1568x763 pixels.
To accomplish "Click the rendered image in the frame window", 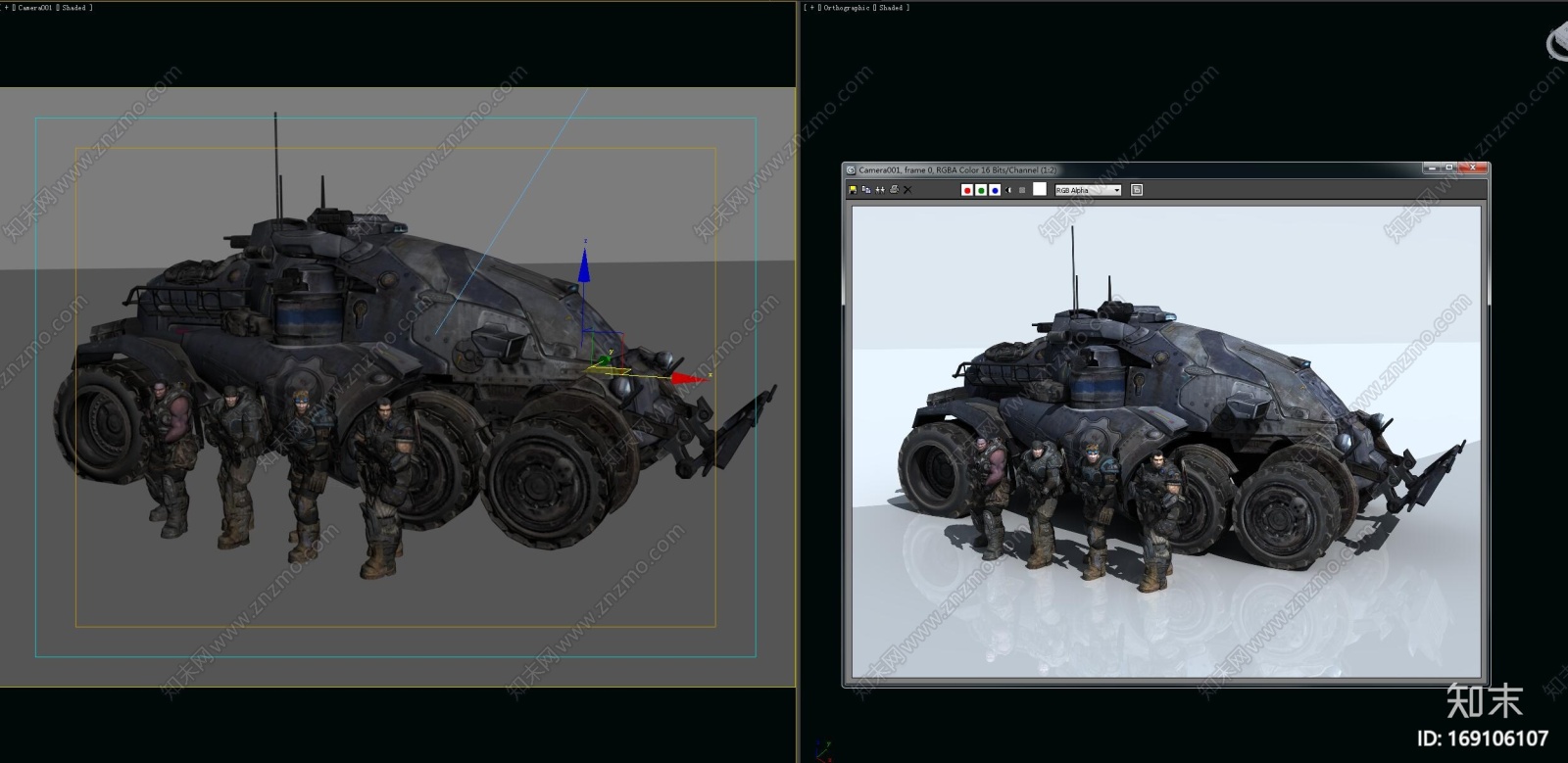I will (x=1166, y=441).
